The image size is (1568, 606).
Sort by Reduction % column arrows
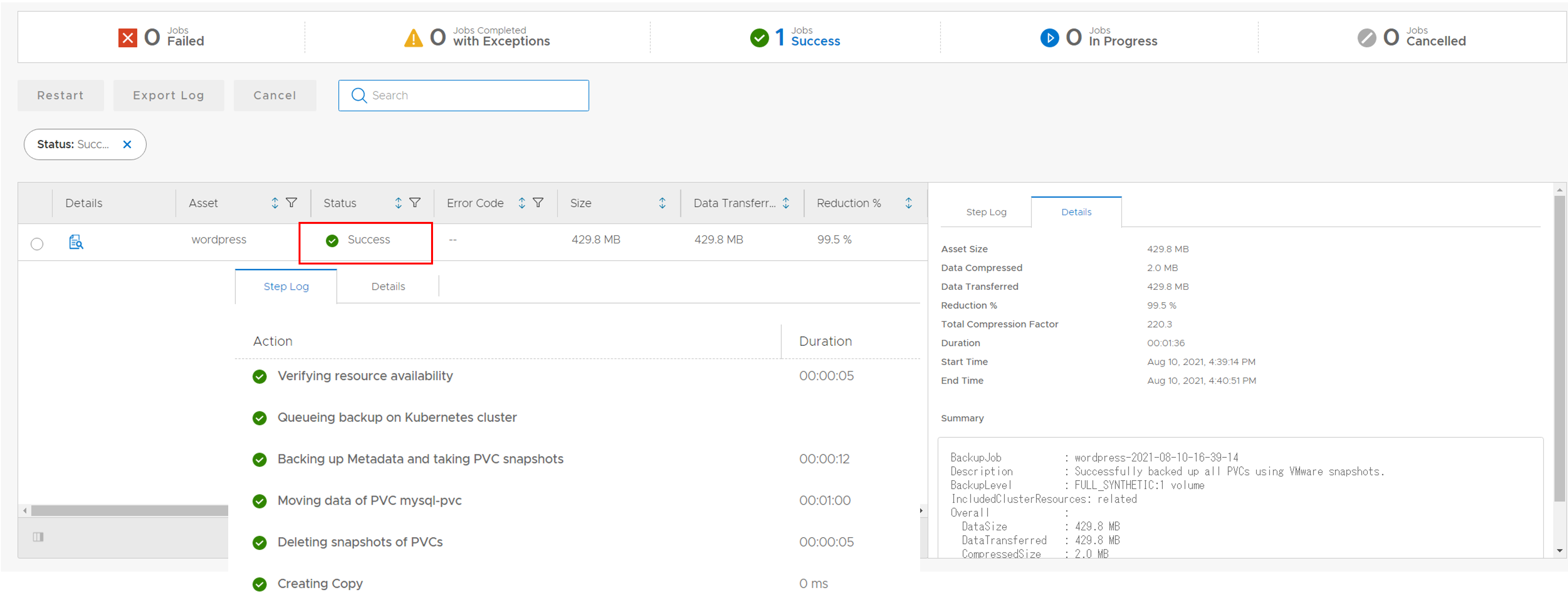coord(909,203)
